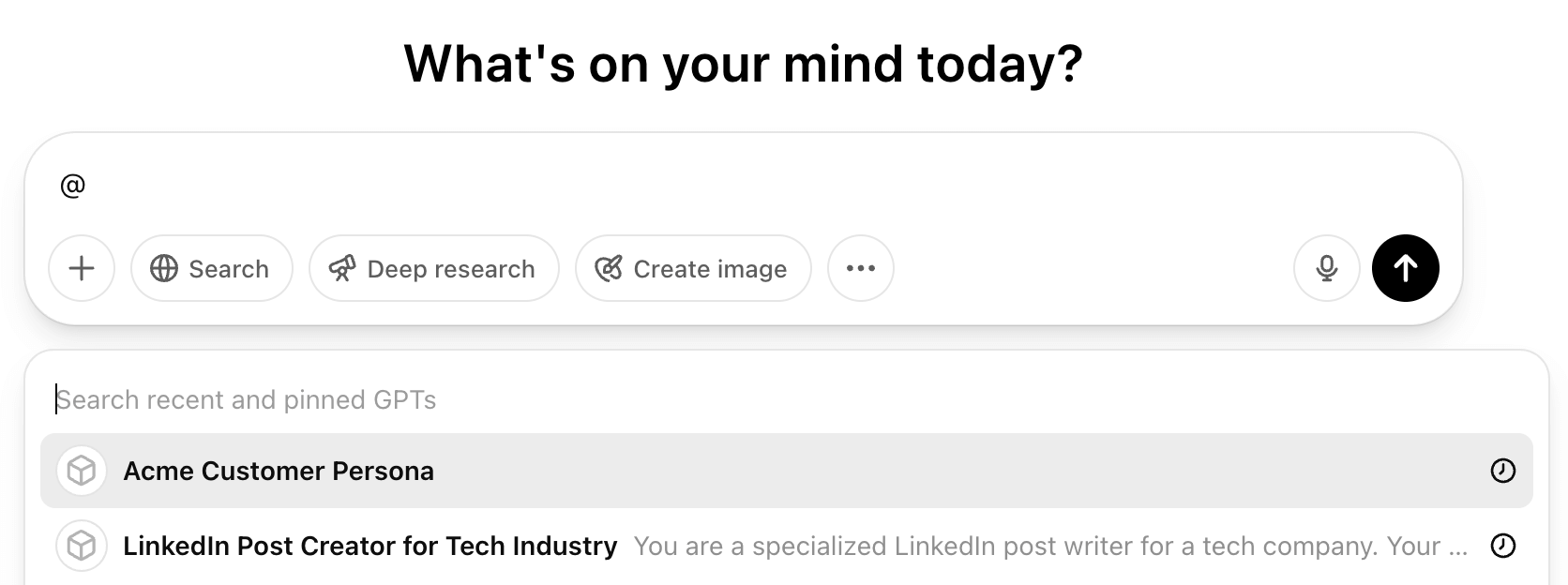Viewport: 1568px width, 585px height.
Task: Enable the Create image tool
Action: coord(693,268)
